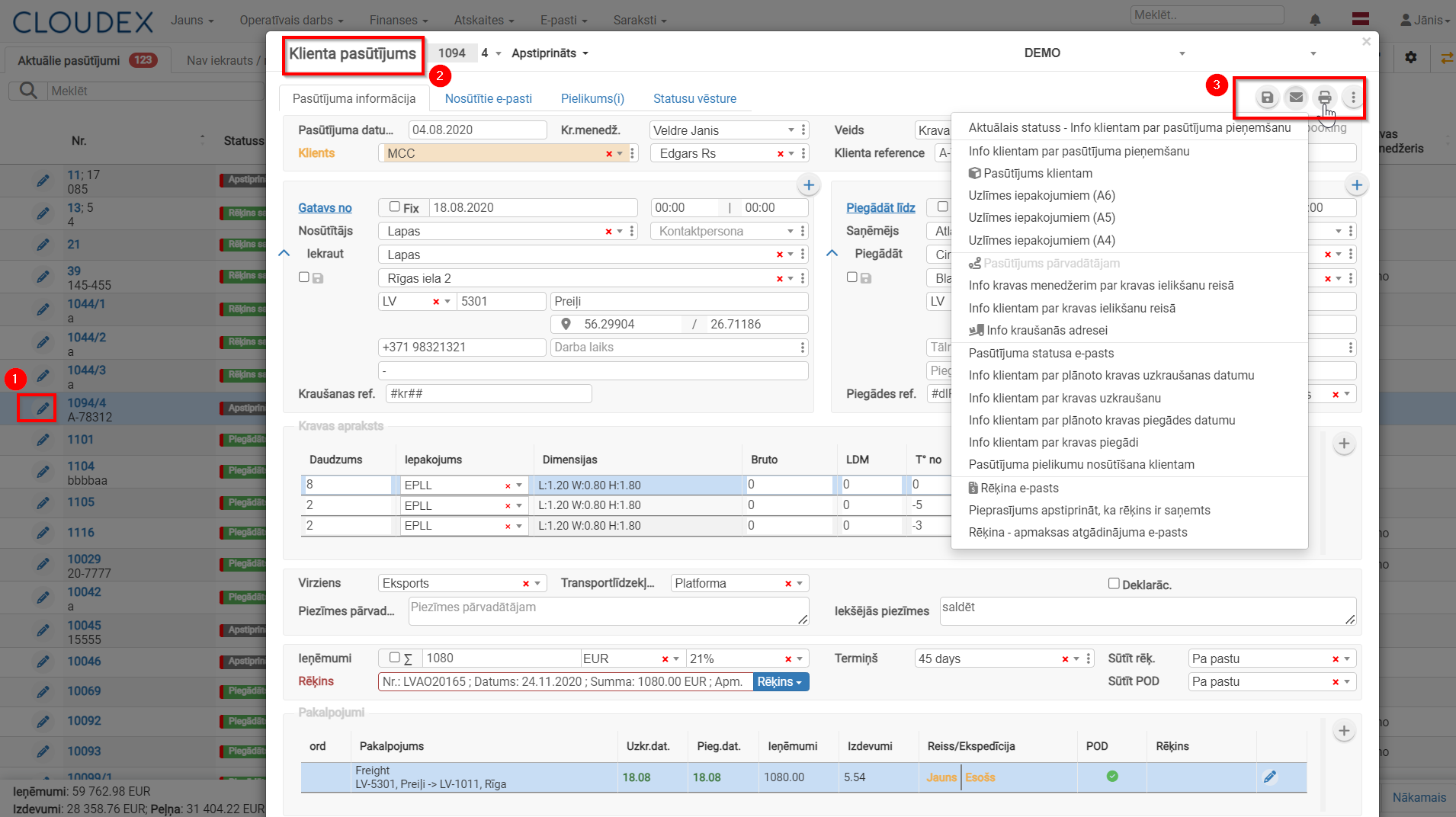Click pencil edit icon for order 10029
Viewport: 1456px width, 817px height.
coord(43,565)
